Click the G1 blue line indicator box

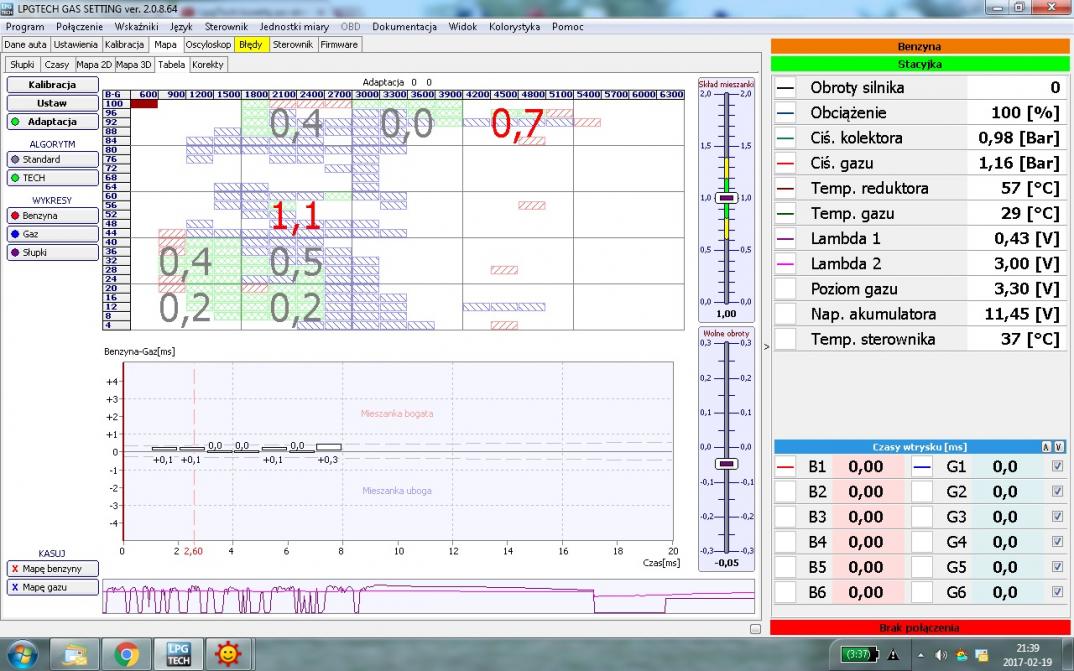(x=922, y=467)
